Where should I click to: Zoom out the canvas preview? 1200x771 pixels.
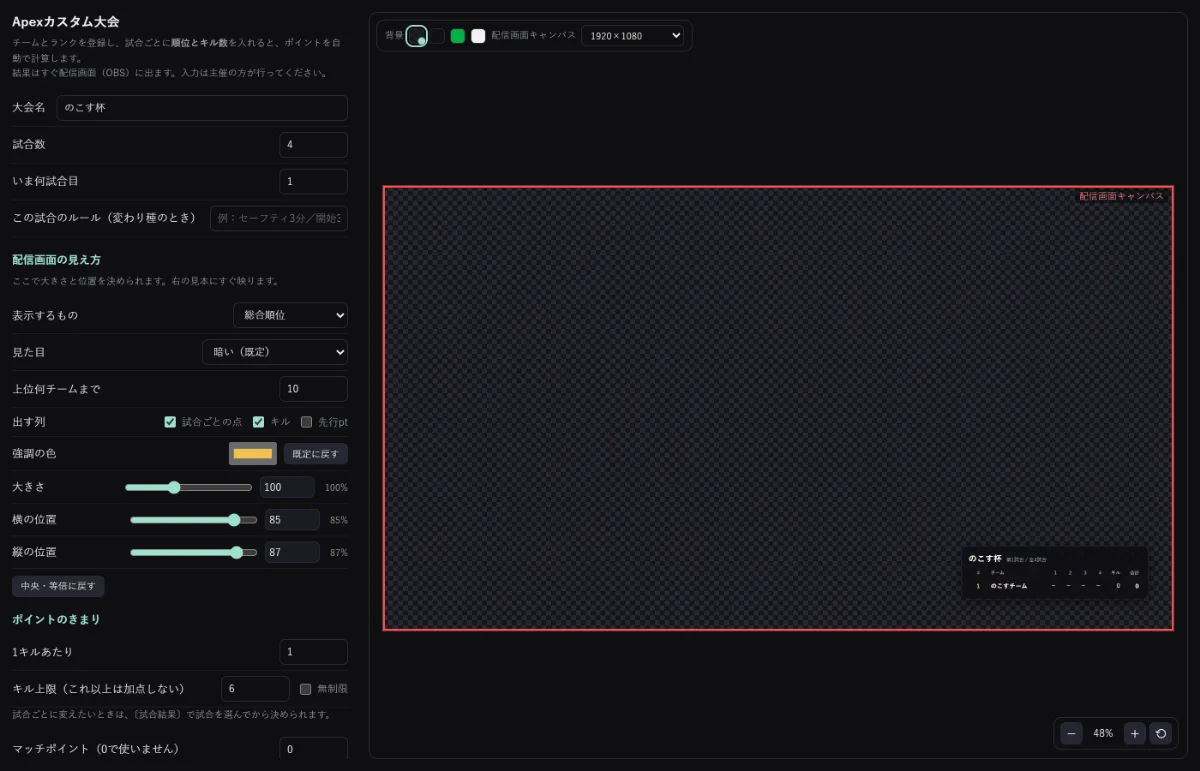[x=1071, y=733]
